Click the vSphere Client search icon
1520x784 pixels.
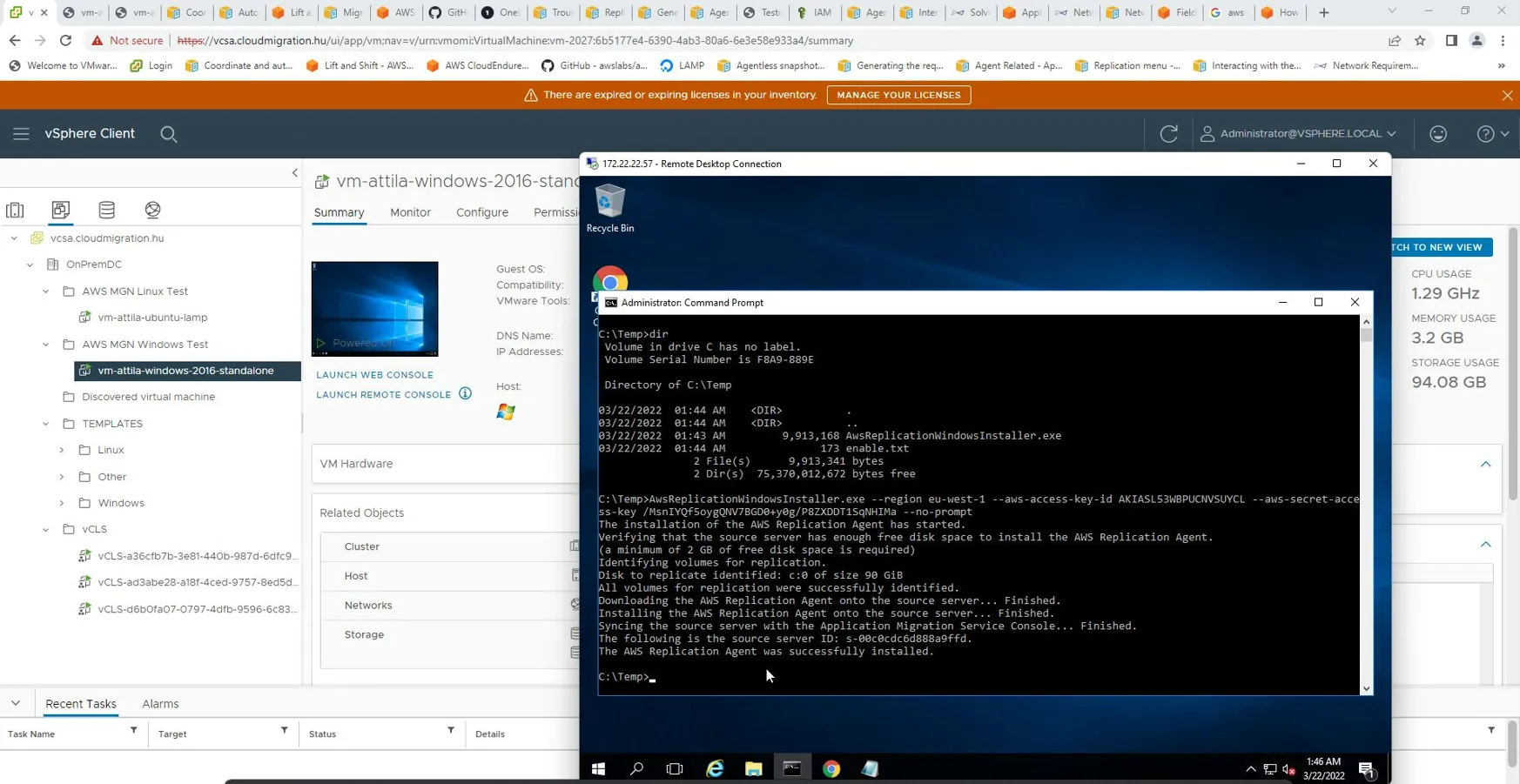169,134
